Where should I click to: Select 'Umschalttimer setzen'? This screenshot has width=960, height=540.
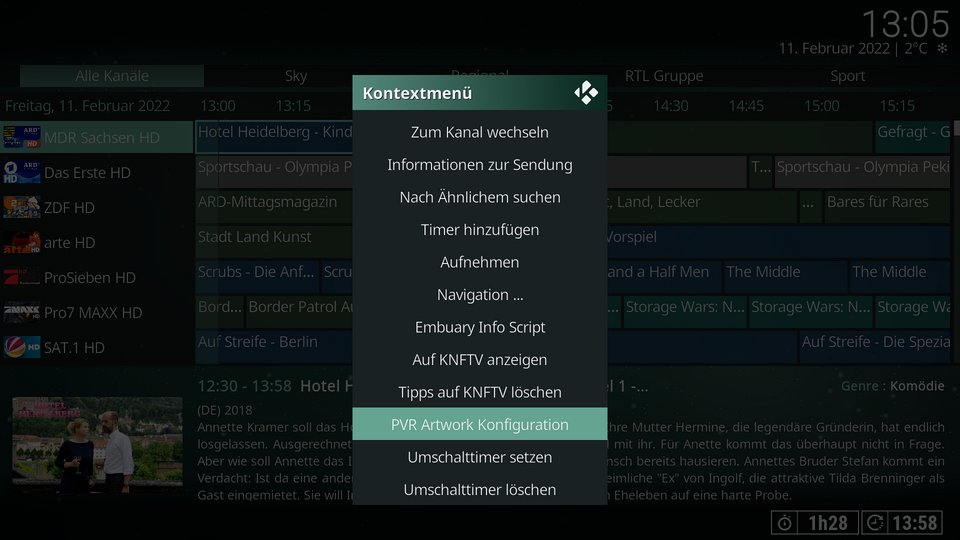(480, 457)
